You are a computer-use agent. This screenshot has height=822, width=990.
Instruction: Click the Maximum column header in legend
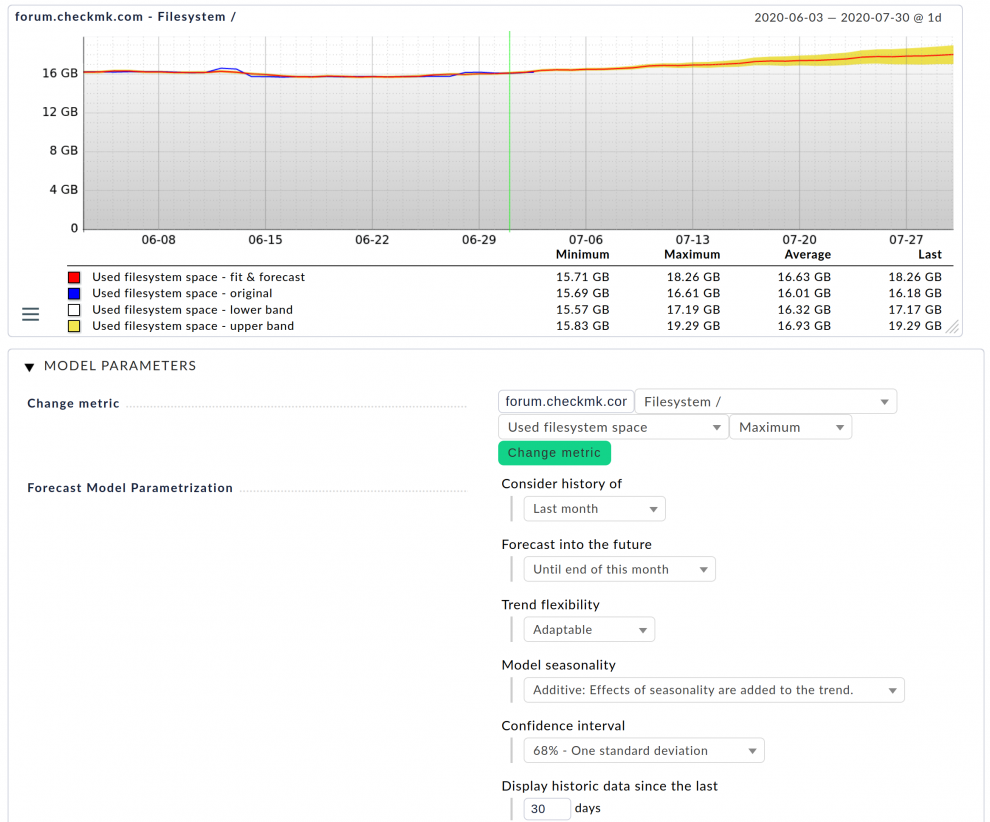click(x=692, y=254)
